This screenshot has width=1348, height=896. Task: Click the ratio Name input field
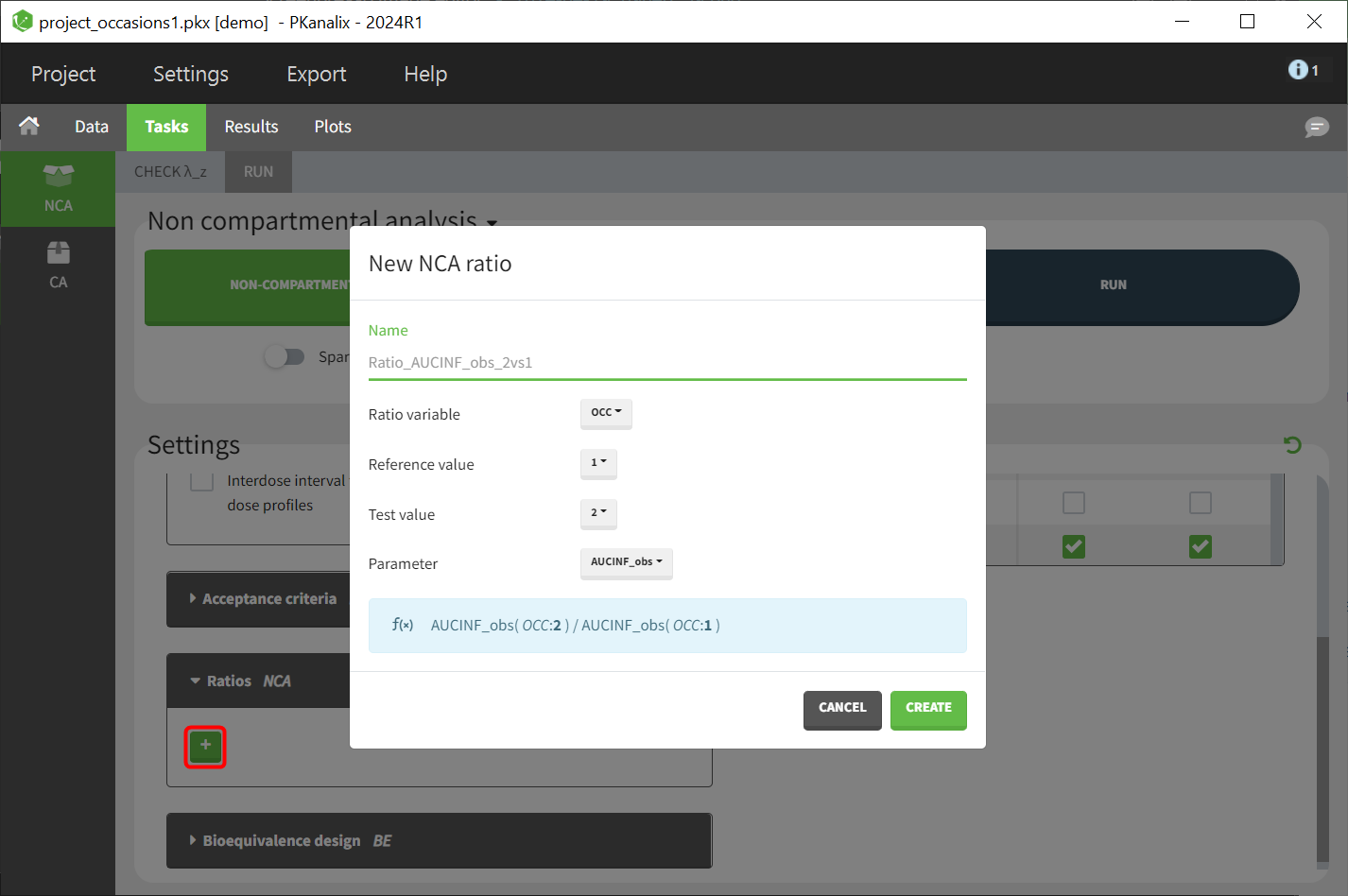(x=666, y=362)
